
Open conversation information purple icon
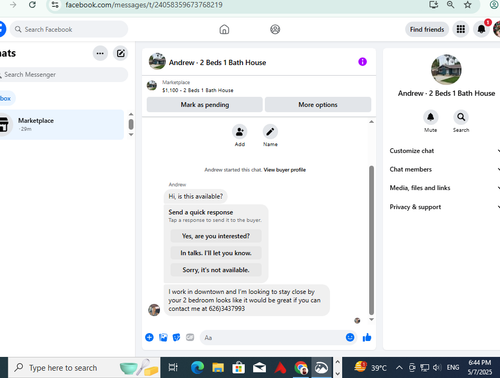pyautogui.click(x=362, y=62)
